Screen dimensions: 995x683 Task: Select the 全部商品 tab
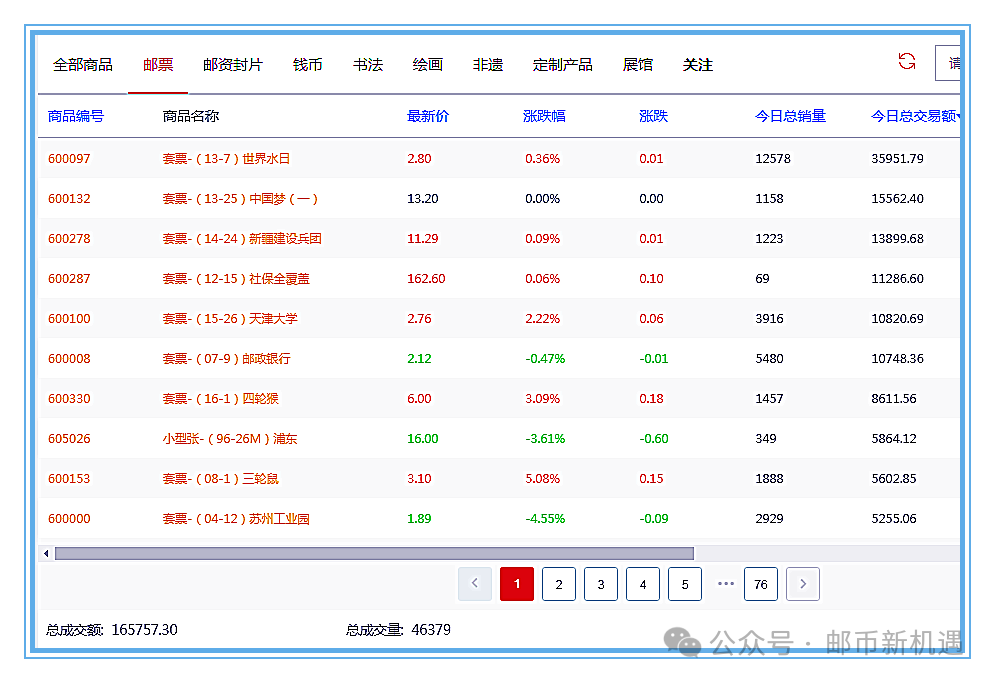click(x=82, y=65)
